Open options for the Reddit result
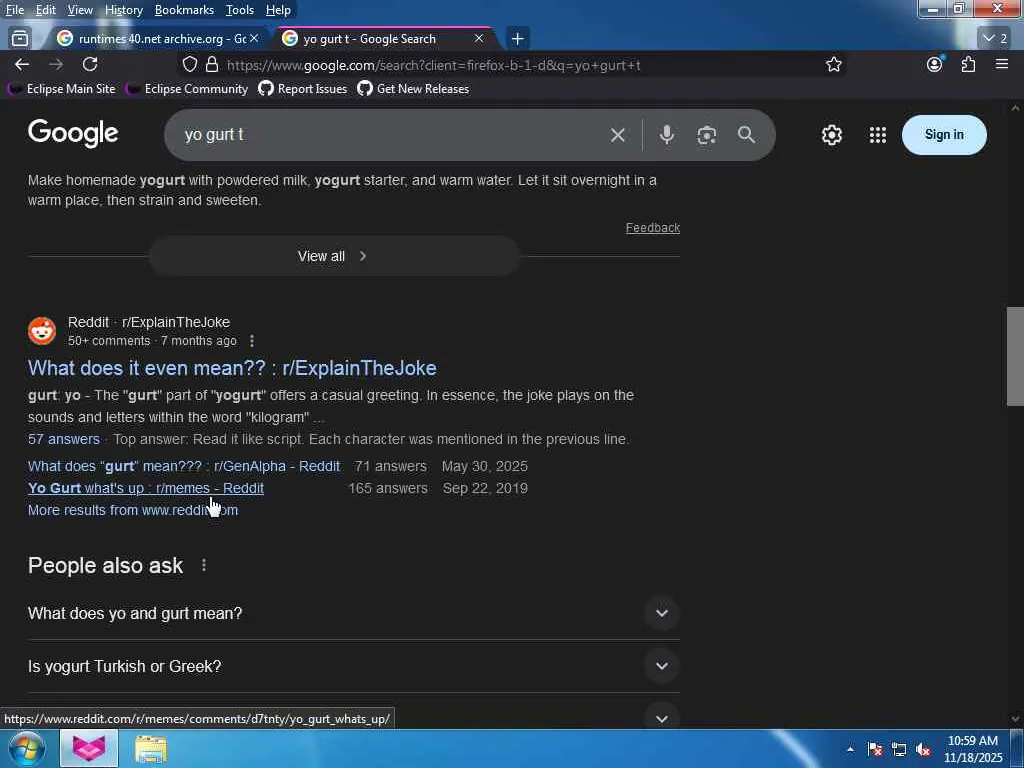1024x768 pixels. 251,341
